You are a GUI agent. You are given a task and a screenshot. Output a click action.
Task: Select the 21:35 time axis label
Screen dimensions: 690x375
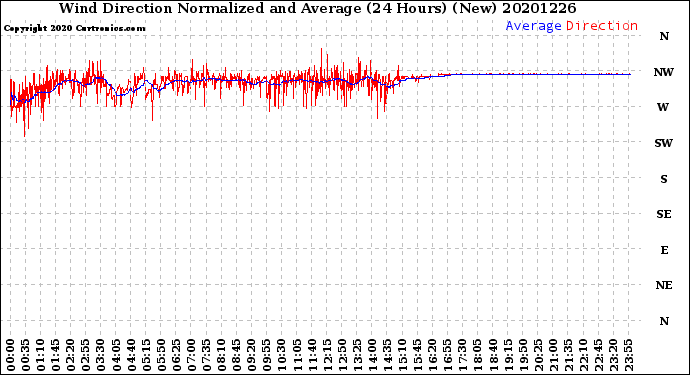point(568,355)
